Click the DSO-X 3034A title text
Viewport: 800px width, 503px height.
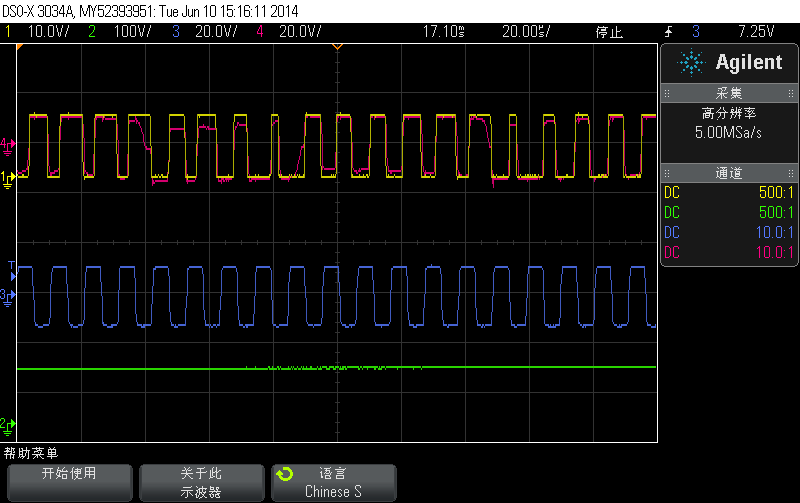38,11
